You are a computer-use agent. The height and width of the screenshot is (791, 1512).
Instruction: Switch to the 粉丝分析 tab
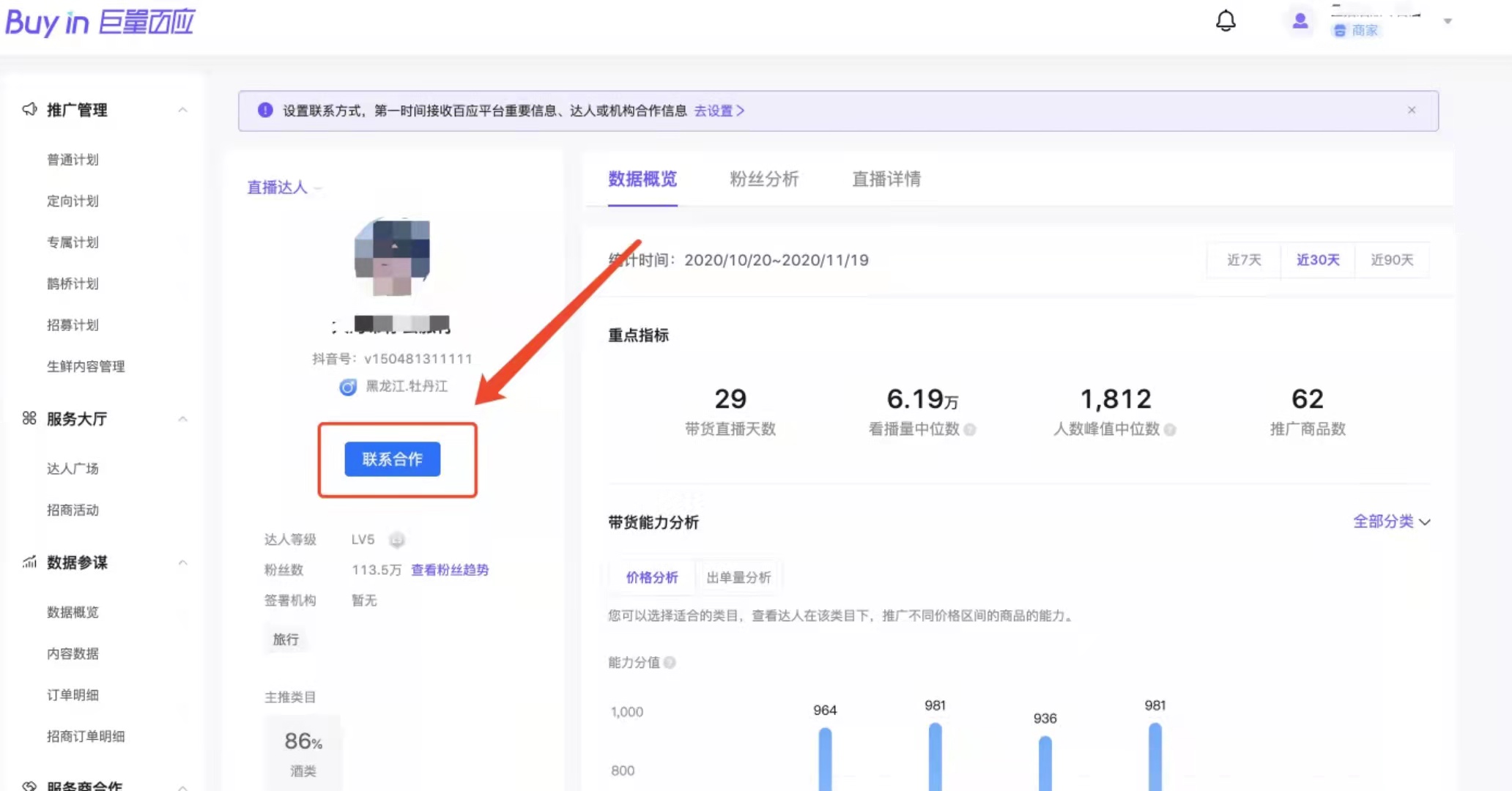tap(764, 179)
